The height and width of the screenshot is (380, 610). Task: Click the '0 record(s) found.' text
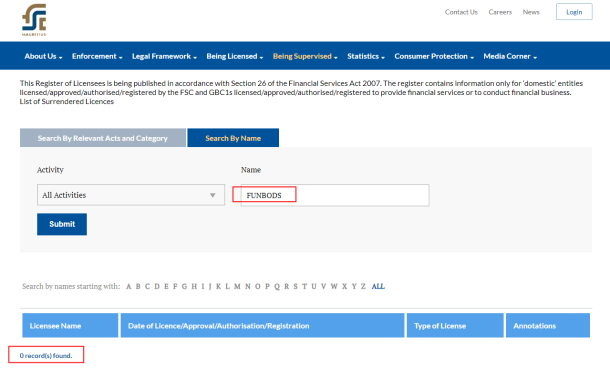[x=46, y=355]
